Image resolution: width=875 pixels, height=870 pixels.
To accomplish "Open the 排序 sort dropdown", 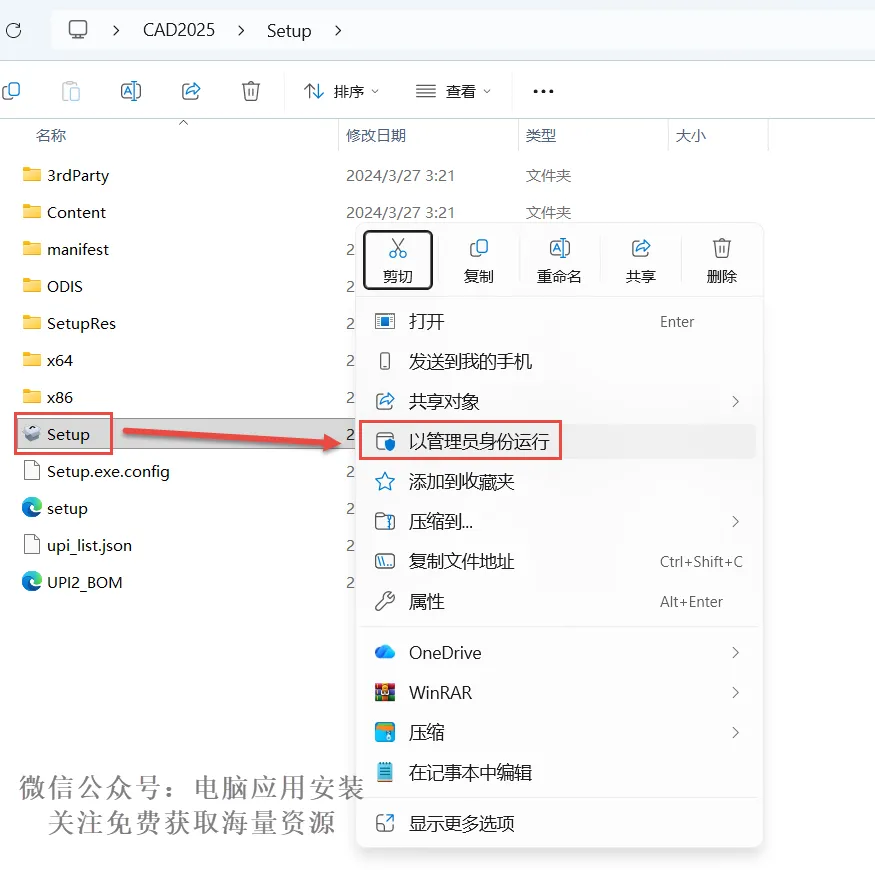I will click(342, 91).
